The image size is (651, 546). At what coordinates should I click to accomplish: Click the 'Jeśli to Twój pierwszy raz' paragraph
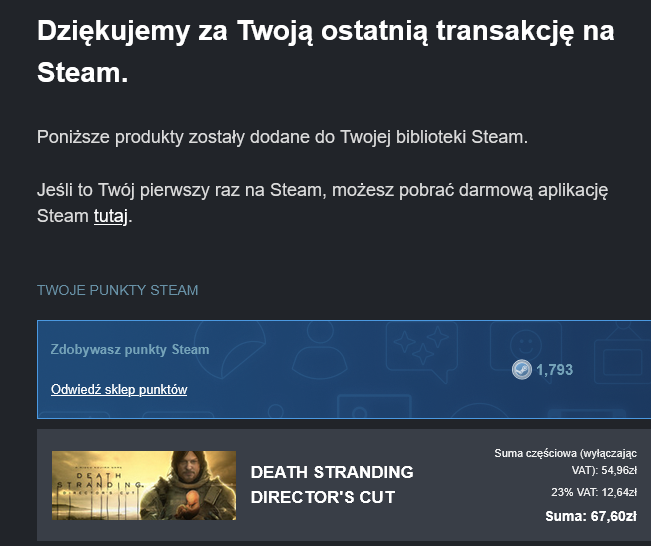click(x=323, y=203)
